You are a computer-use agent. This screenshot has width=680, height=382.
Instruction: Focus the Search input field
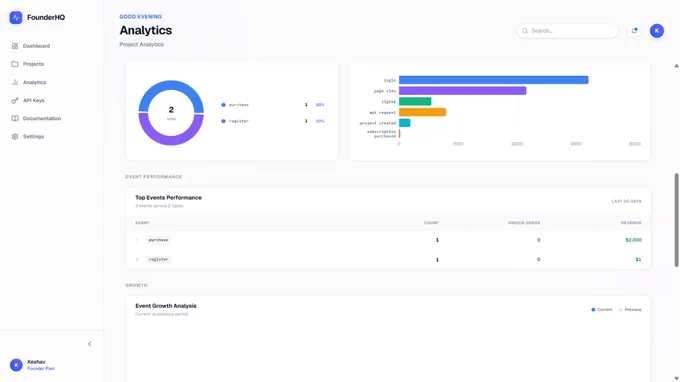567,31
